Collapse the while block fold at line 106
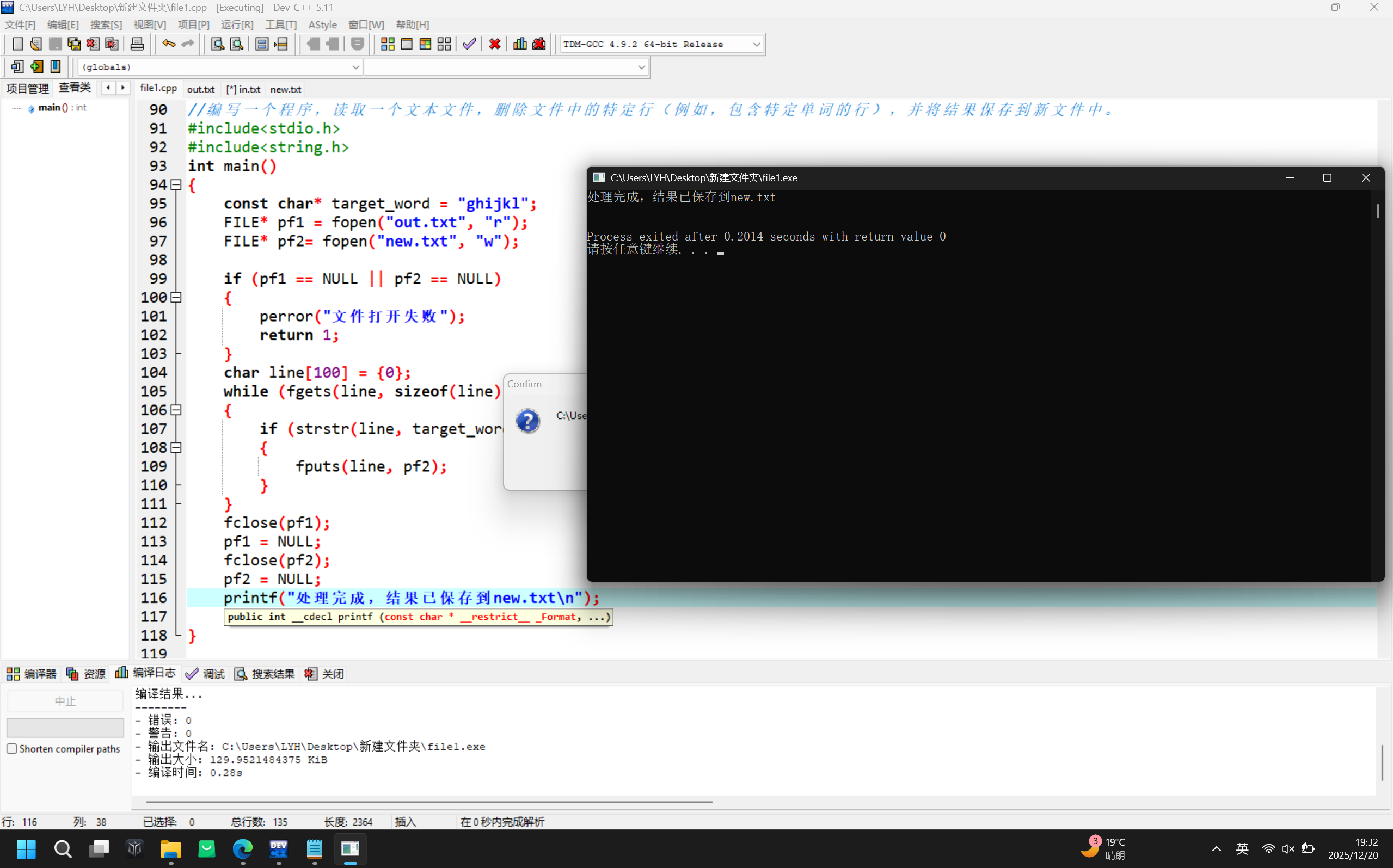 click(176, 410)
